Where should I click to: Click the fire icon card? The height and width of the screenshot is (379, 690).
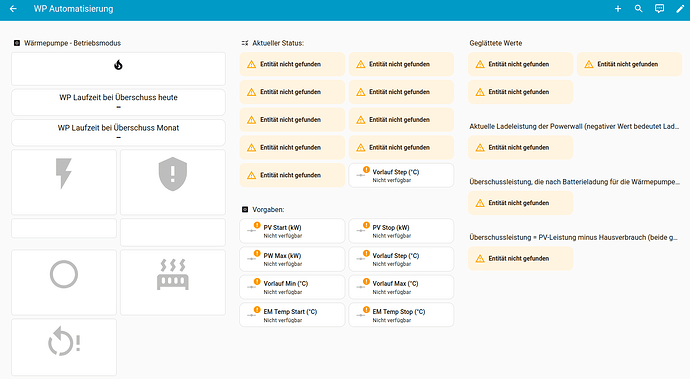click(x=118, y=69)
